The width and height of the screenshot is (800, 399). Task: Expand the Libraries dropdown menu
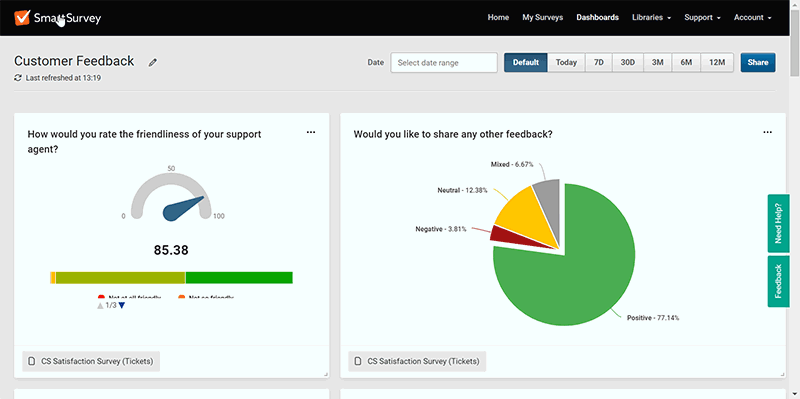click(x=651, y=17)
